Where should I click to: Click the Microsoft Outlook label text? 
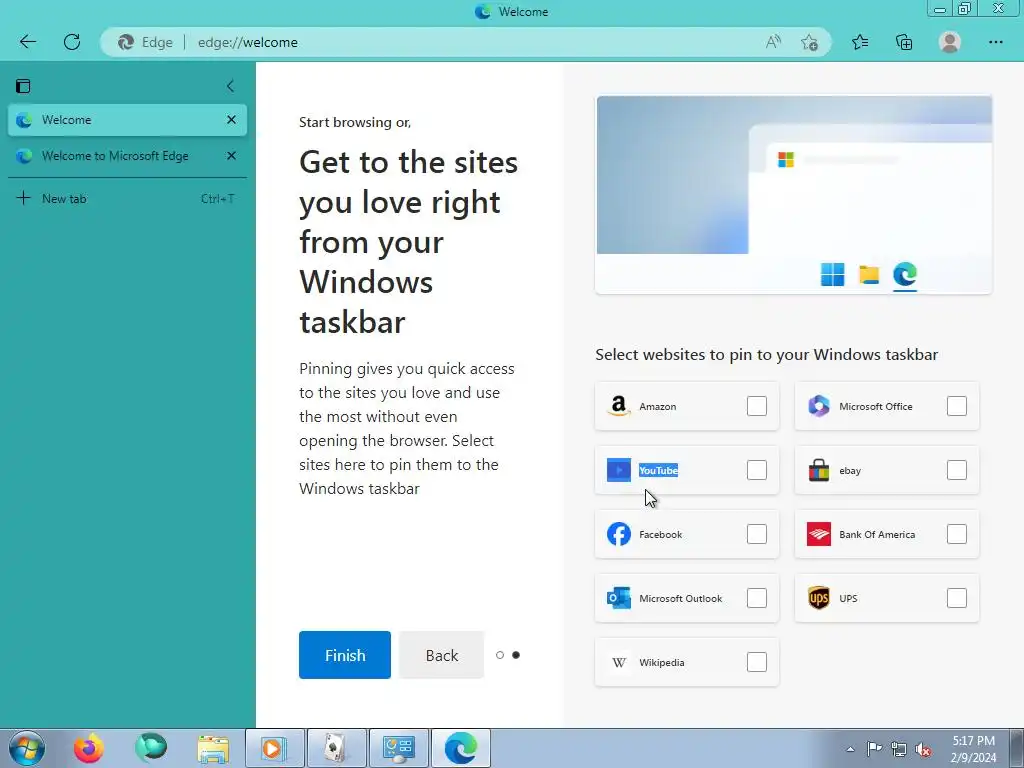(680, 598)
